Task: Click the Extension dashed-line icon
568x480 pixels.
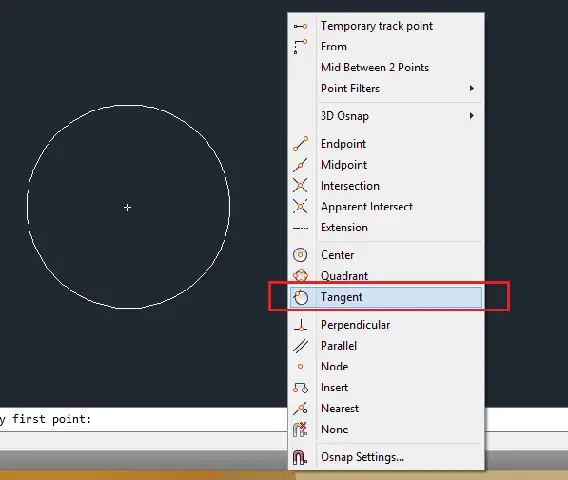Action: click(300, 228)
